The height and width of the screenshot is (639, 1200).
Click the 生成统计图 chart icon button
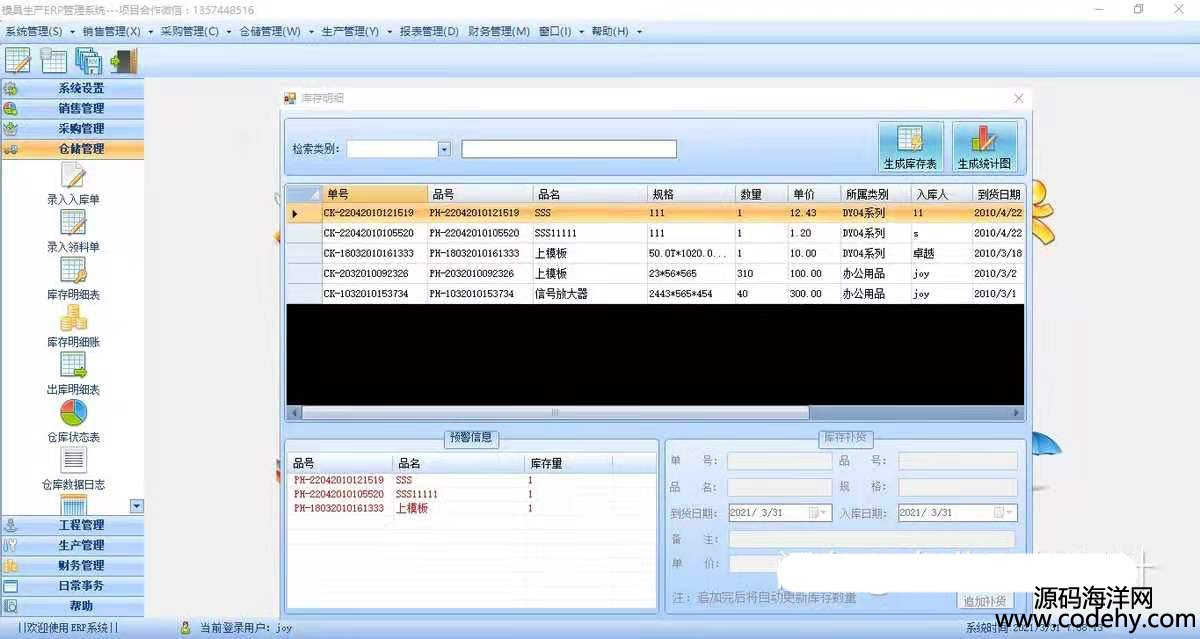click(x=984, y=147)
